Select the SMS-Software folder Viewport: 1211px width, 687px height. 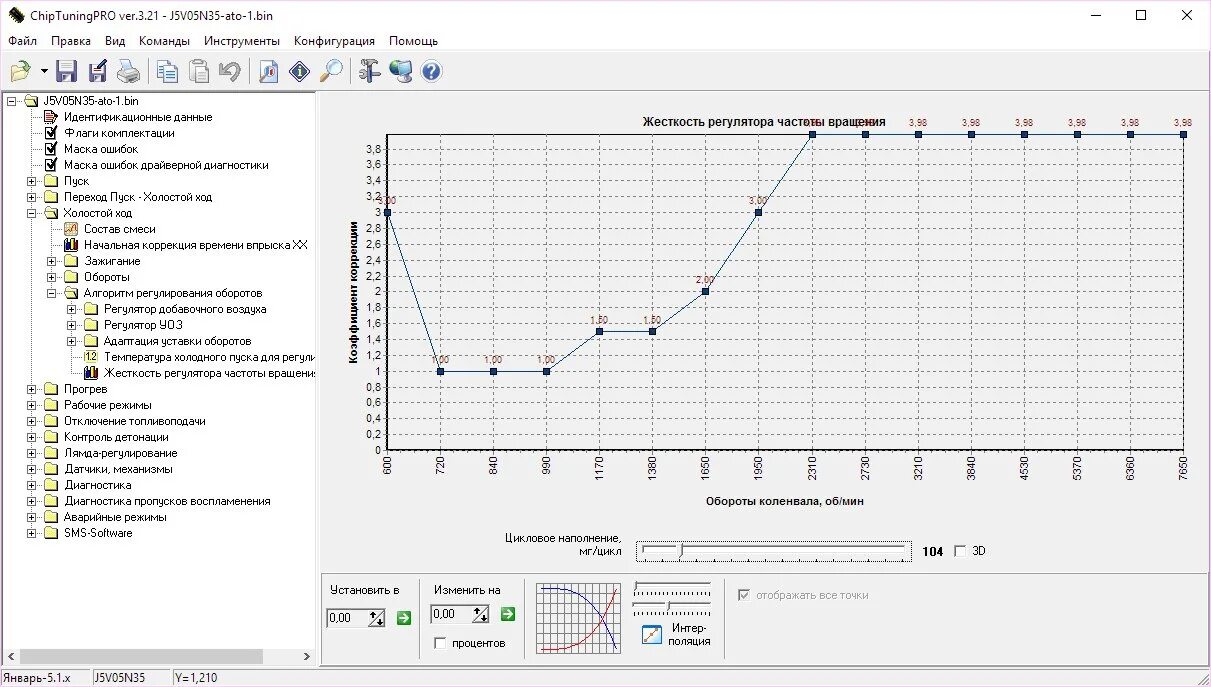pyautogui.click(x=98, y=533)
